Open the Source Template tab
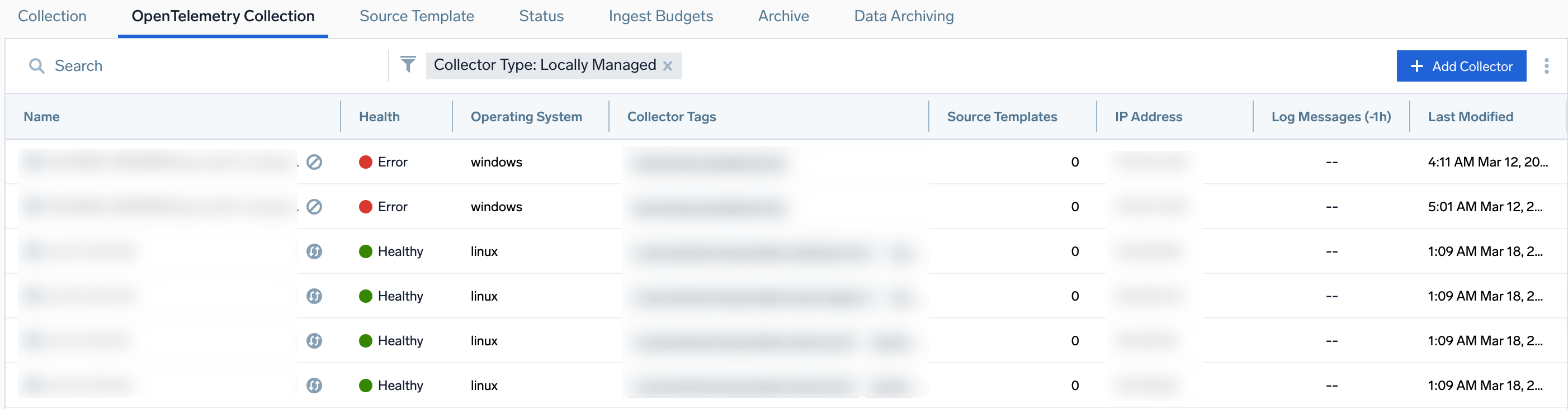The width and height of the screenshot is (1568, 409). click(x=417, y=16)
